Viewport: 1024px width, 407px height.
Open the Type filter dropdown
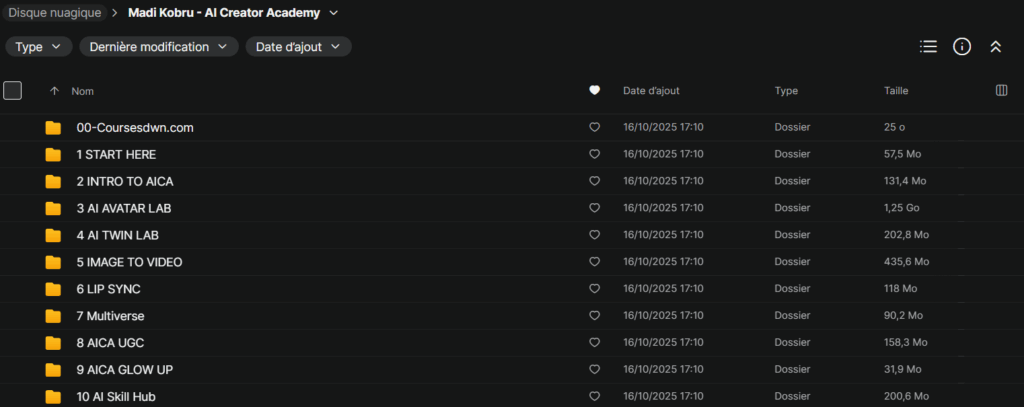[39, 47]
